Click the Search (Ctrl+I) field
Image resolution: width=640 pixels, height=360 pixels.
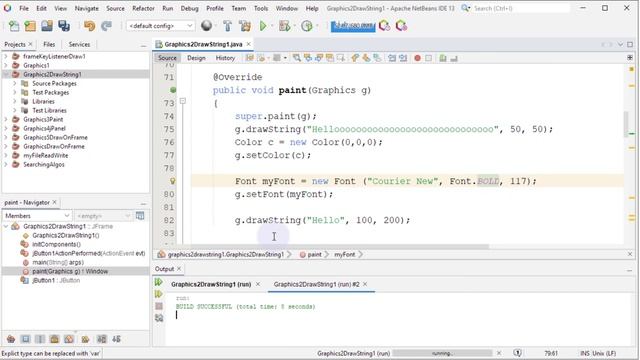coord(521,8)
